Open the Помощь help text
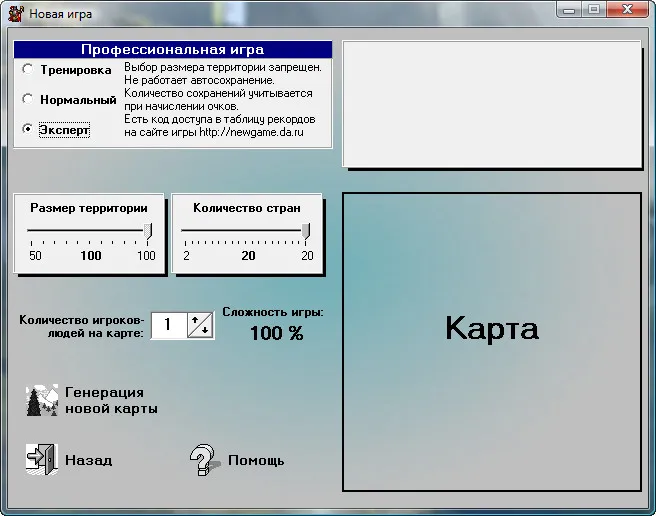This screenshot has height=516, width=656. pos(256,460)
